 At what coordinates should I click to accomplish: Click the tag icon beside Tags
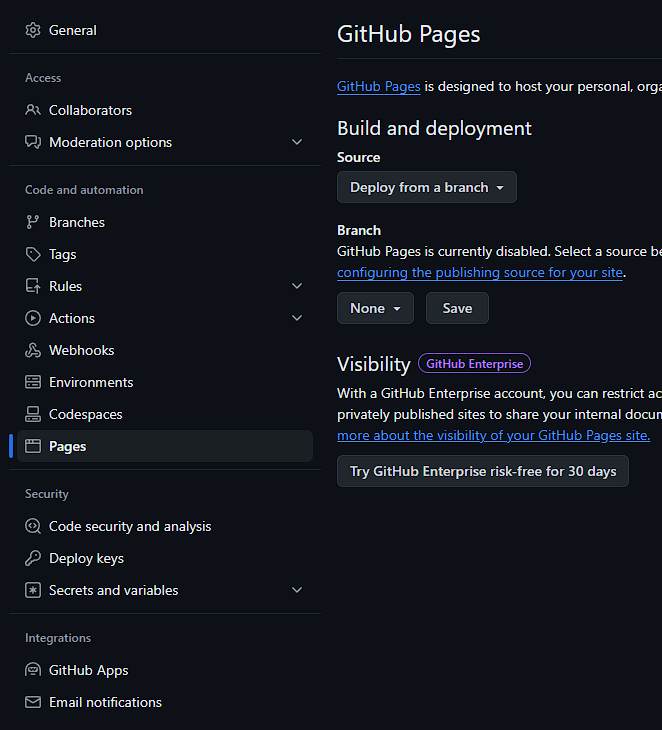(x=33, y=255)
